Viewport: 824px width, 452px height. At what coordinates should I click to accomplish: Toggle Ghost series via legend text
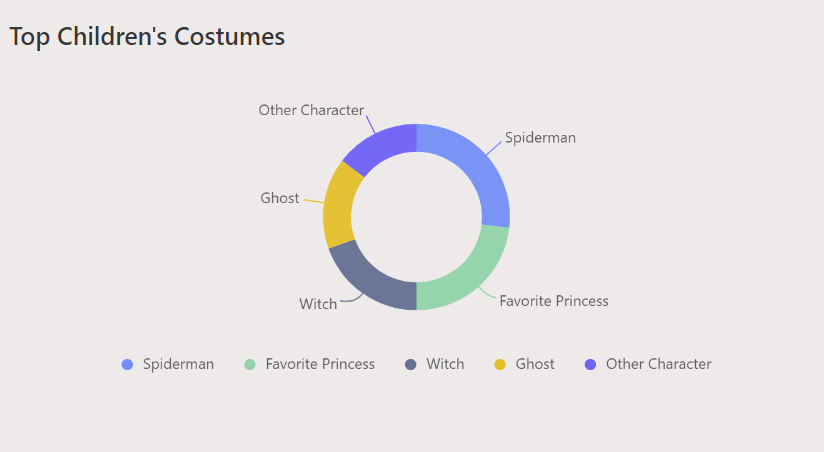click(534, 364)
